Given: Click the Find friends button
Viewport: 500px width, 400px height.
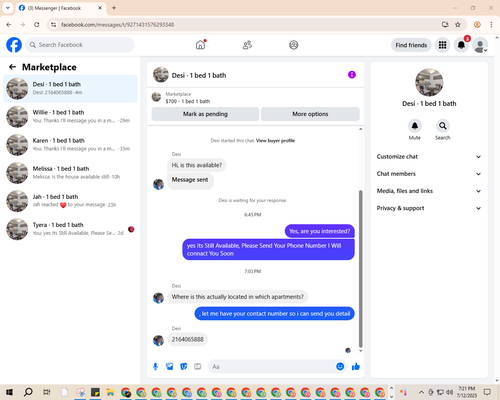Looking at the screenshot, I should pos(411,45).
